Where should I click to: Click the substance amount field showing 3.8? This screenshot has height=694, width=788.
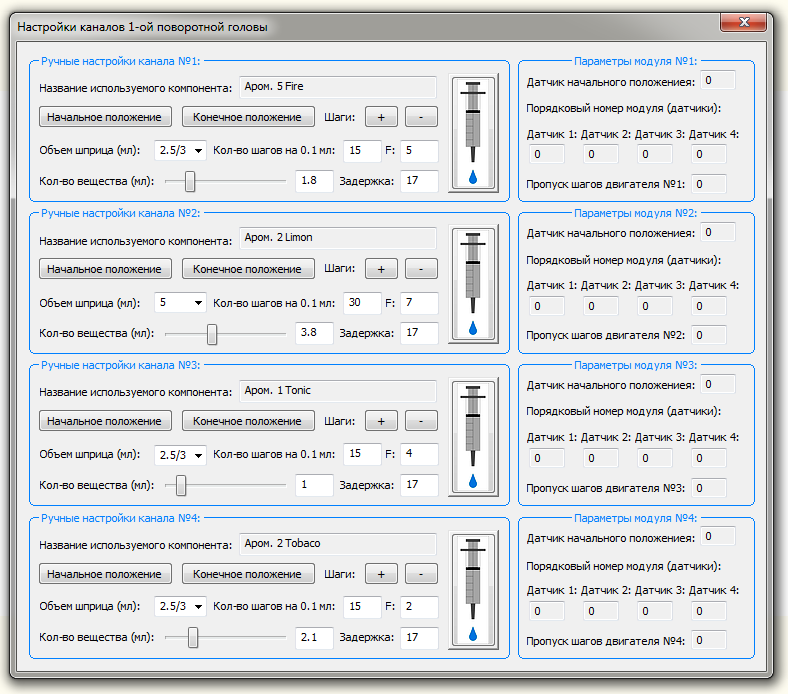click(x=314, y=333)
